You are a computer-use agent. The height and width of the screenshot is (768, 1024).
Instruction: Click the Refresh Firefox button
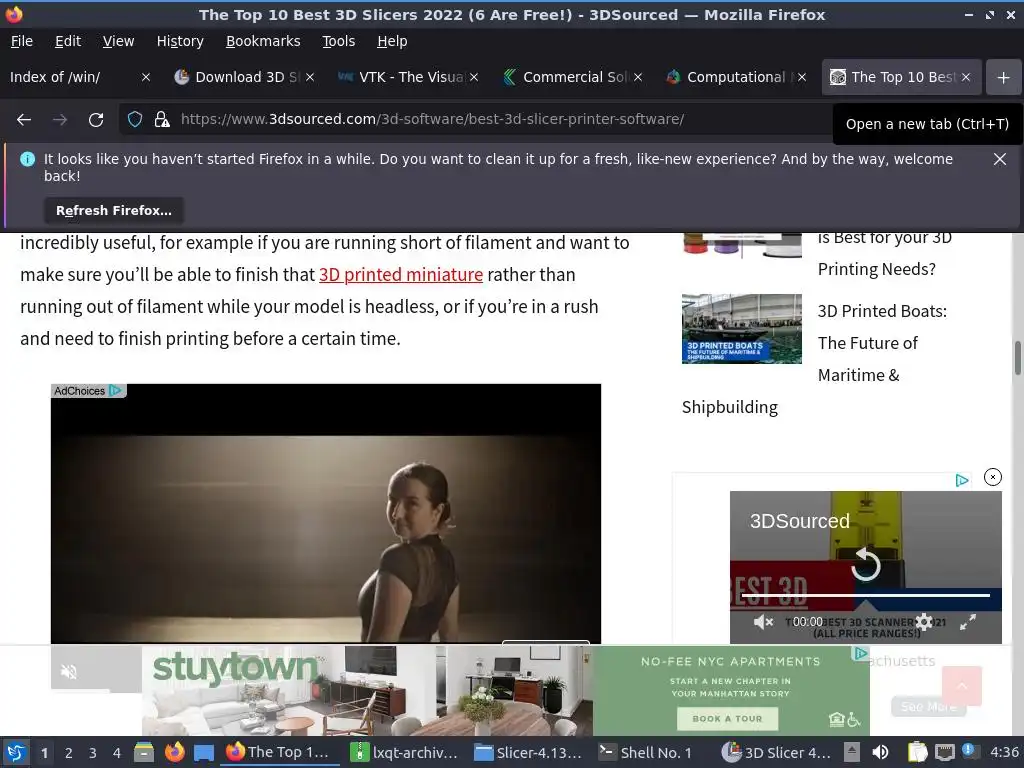pos(114,210)
